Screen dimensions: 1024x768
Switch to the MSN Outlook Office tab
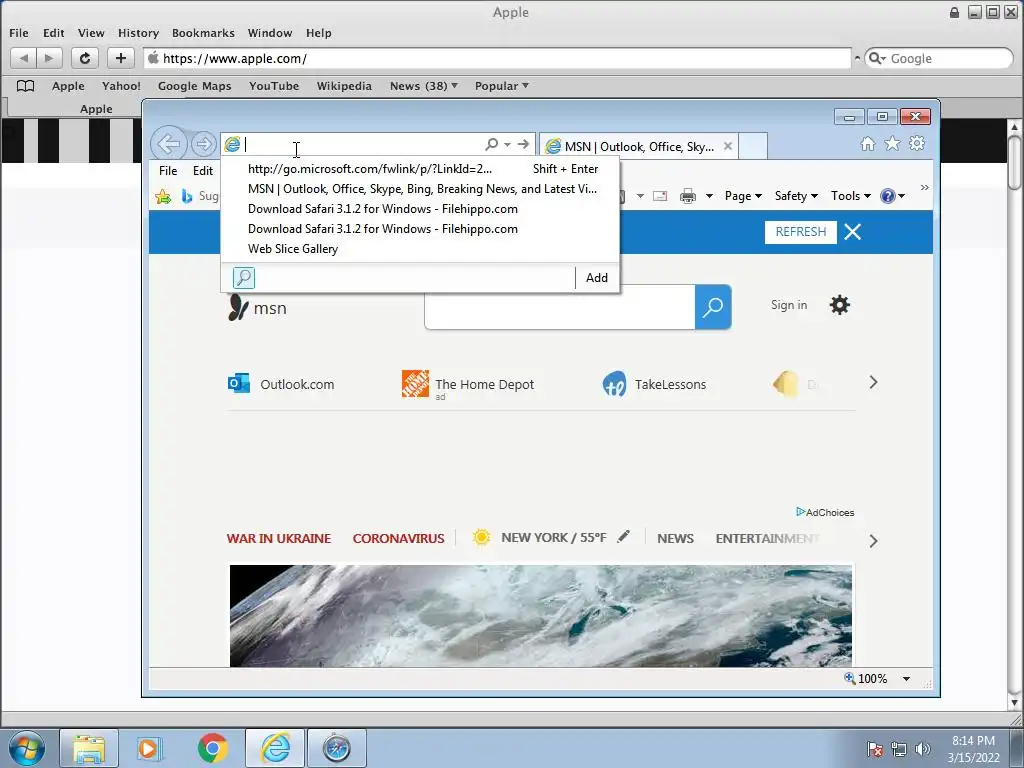click(x=638, y=146)
